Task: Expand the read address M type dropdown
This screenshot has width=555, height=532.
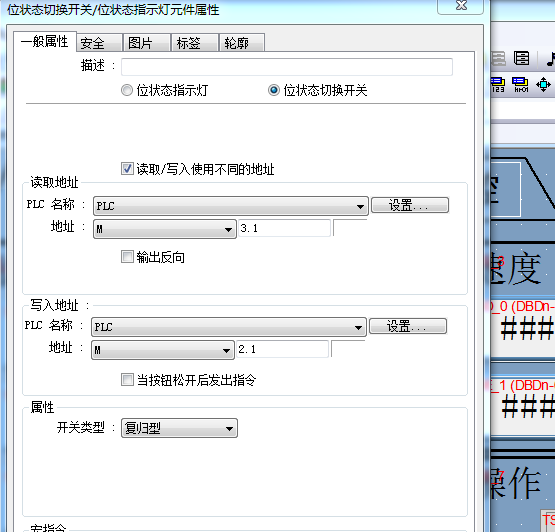Action: point(165,229)
